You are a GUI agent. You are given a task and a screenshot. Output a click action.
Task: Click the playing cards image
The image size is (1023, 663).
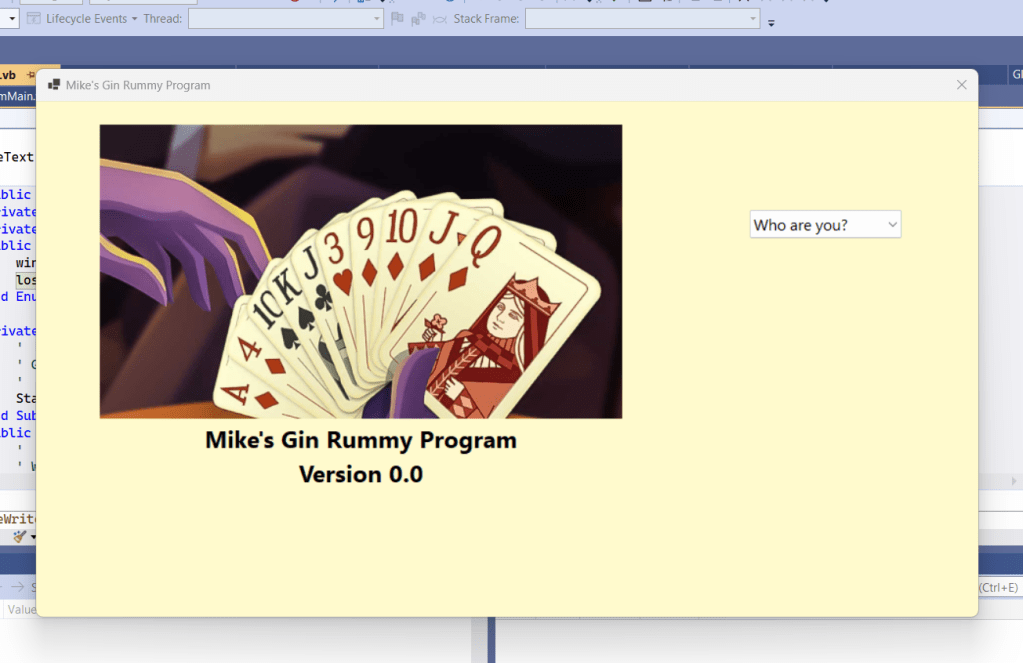point(360,270)
